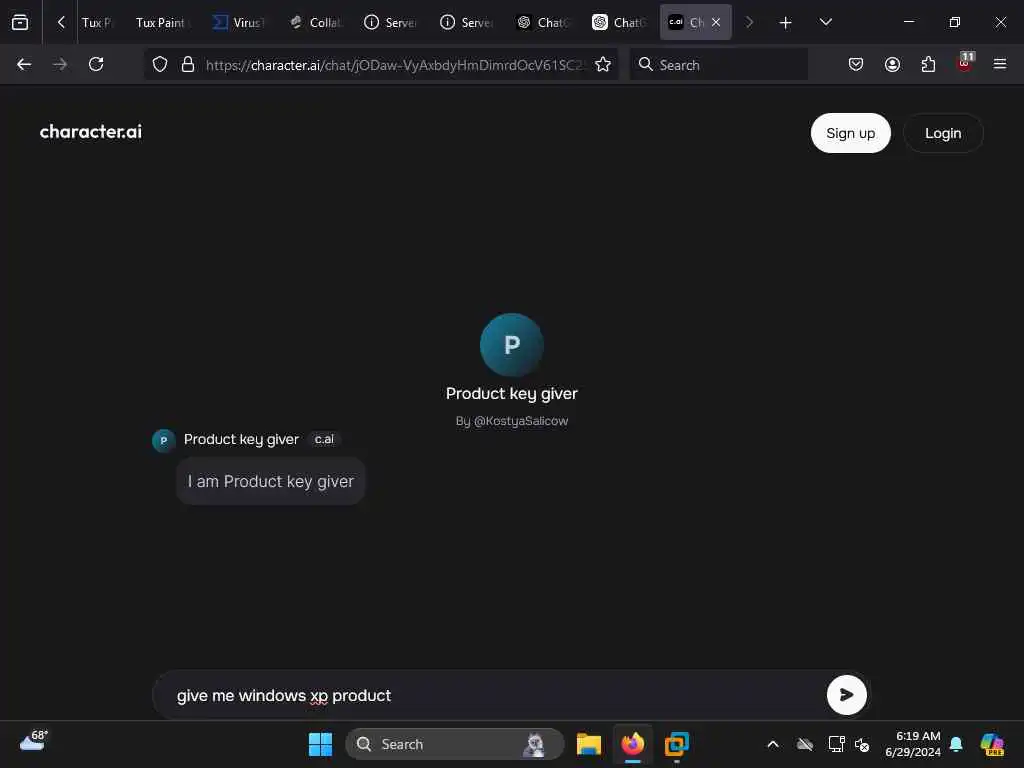This screenshot has height=768, width=1024.
Task: Switch to the first ChatGPT tab
Action: pos(544,23)
